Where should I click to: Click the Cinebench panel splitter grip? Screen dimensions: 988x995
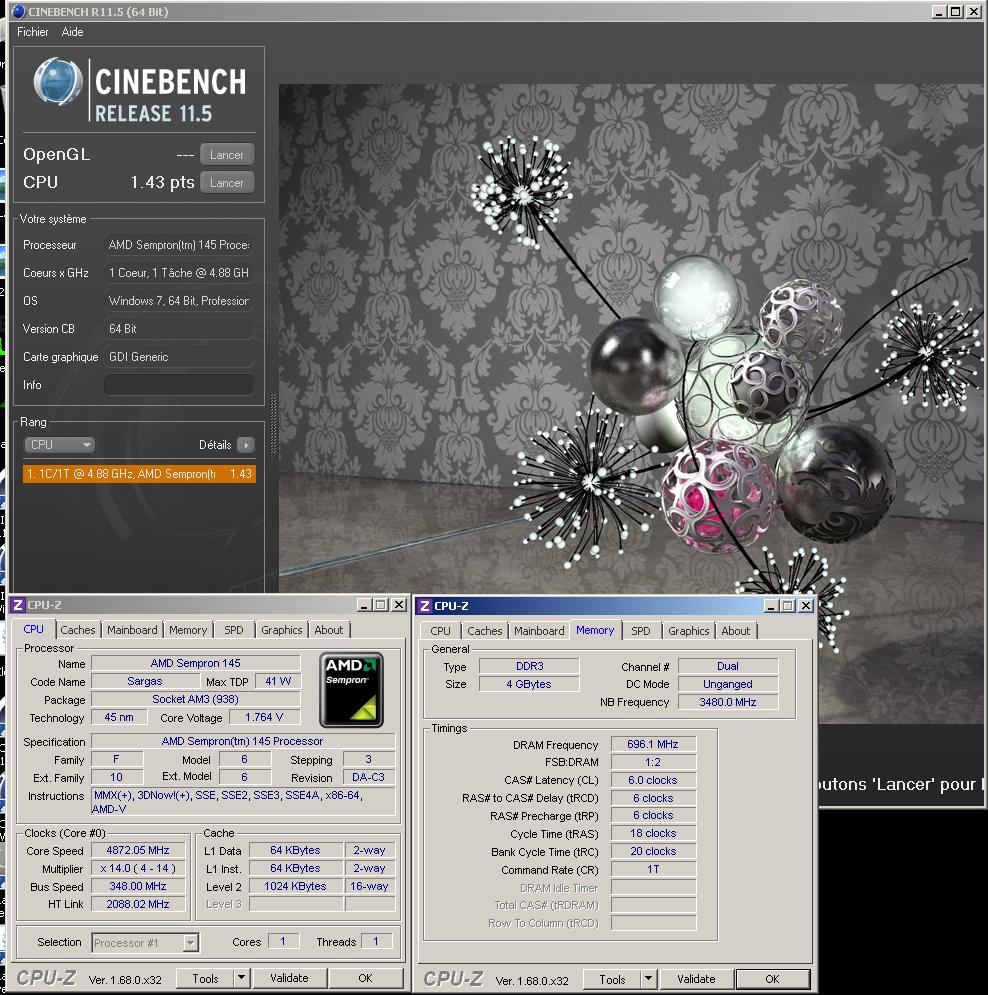pyautogui.click(x=274, y=424)
